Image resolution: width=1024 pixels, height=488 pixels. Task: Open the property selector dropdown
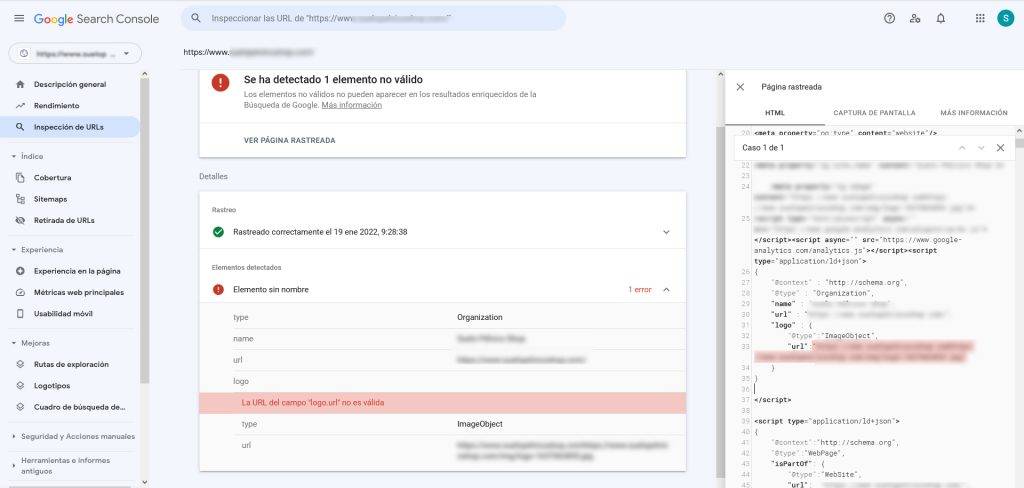click(75, 53)
